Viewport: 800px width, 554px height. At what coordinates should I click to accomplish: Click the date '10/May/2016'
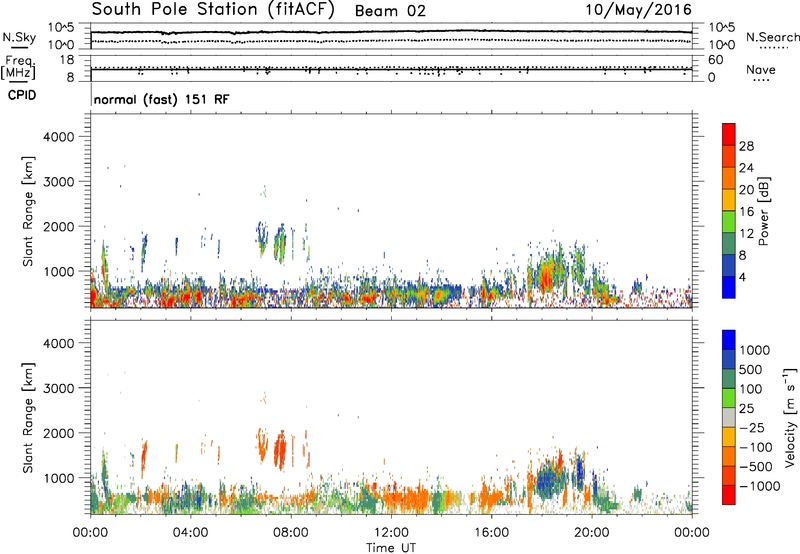pos(638,10)
